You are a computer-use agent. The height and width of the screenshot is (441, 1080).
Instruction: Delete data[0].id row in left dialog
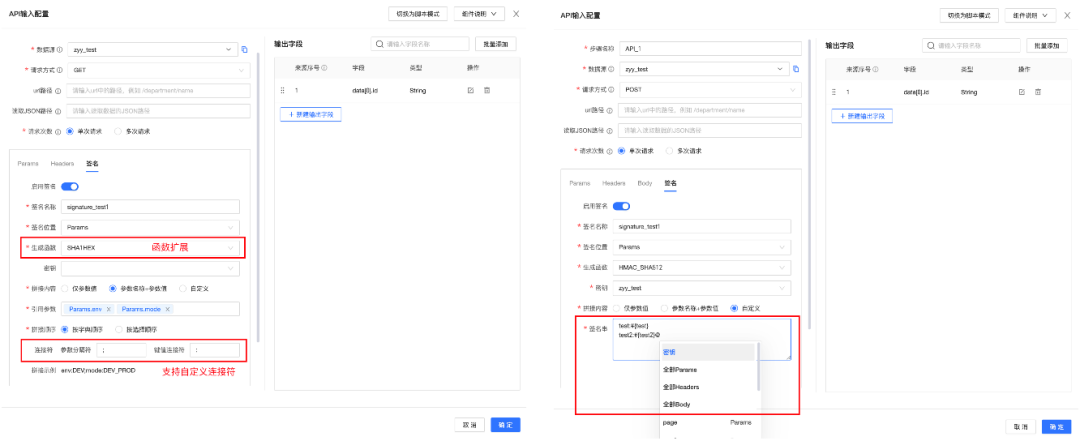pyautogui.click(x=487, y=90)
